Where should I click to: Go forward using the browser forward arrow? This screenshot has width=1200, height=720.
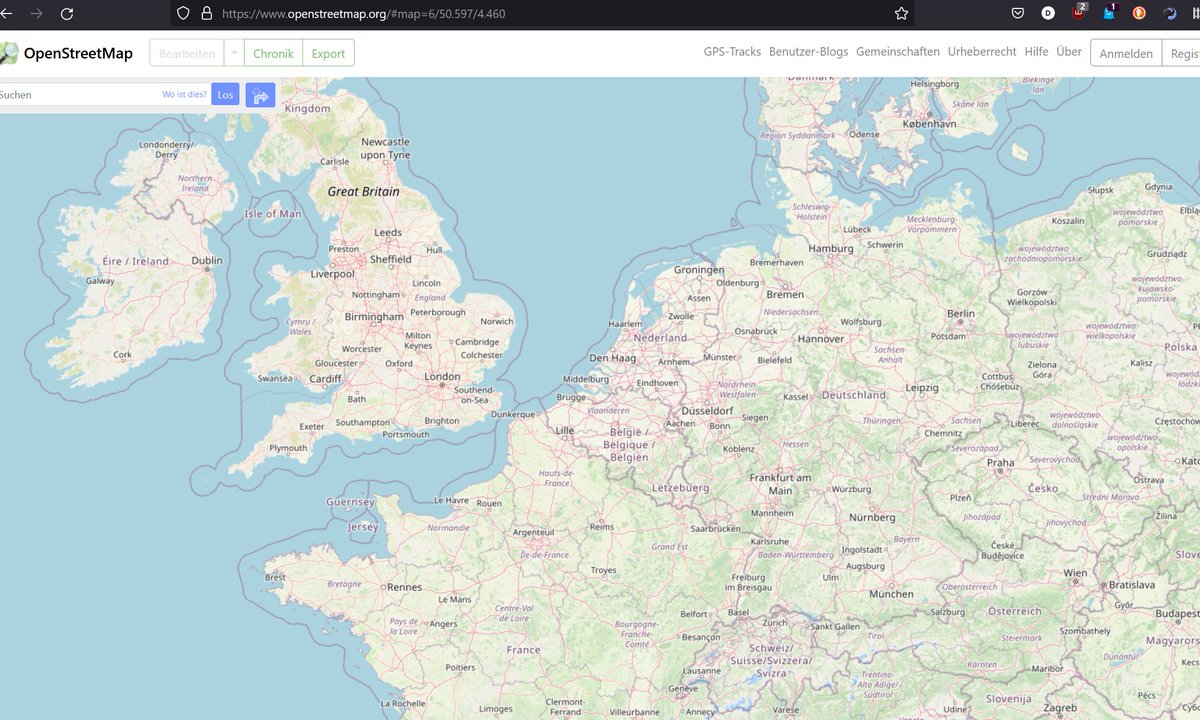[37, 14]
